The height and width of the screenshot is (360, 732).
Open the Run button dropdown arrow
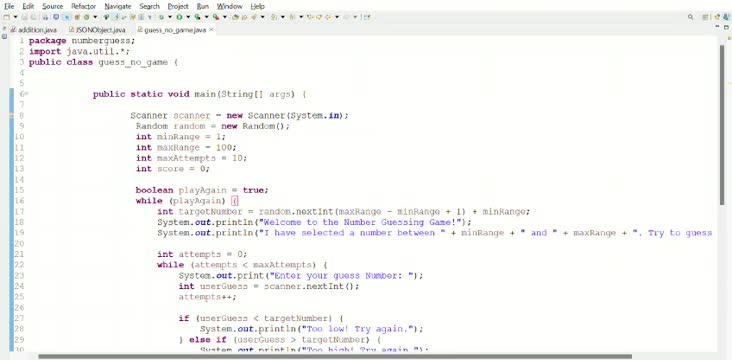pyautogui.click(x=188, y=17)
